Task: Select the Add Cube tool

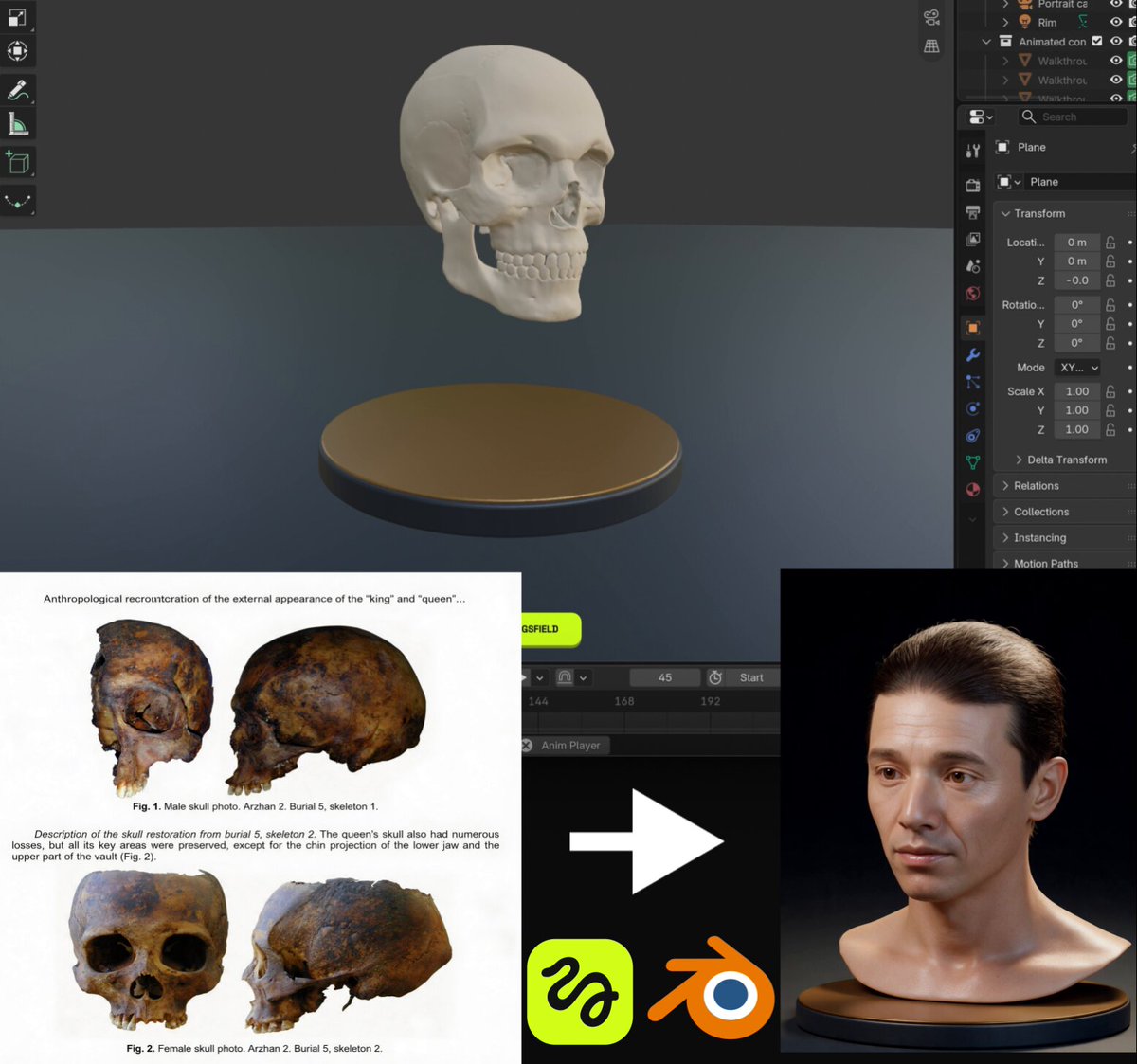Action: coord(18,162)
